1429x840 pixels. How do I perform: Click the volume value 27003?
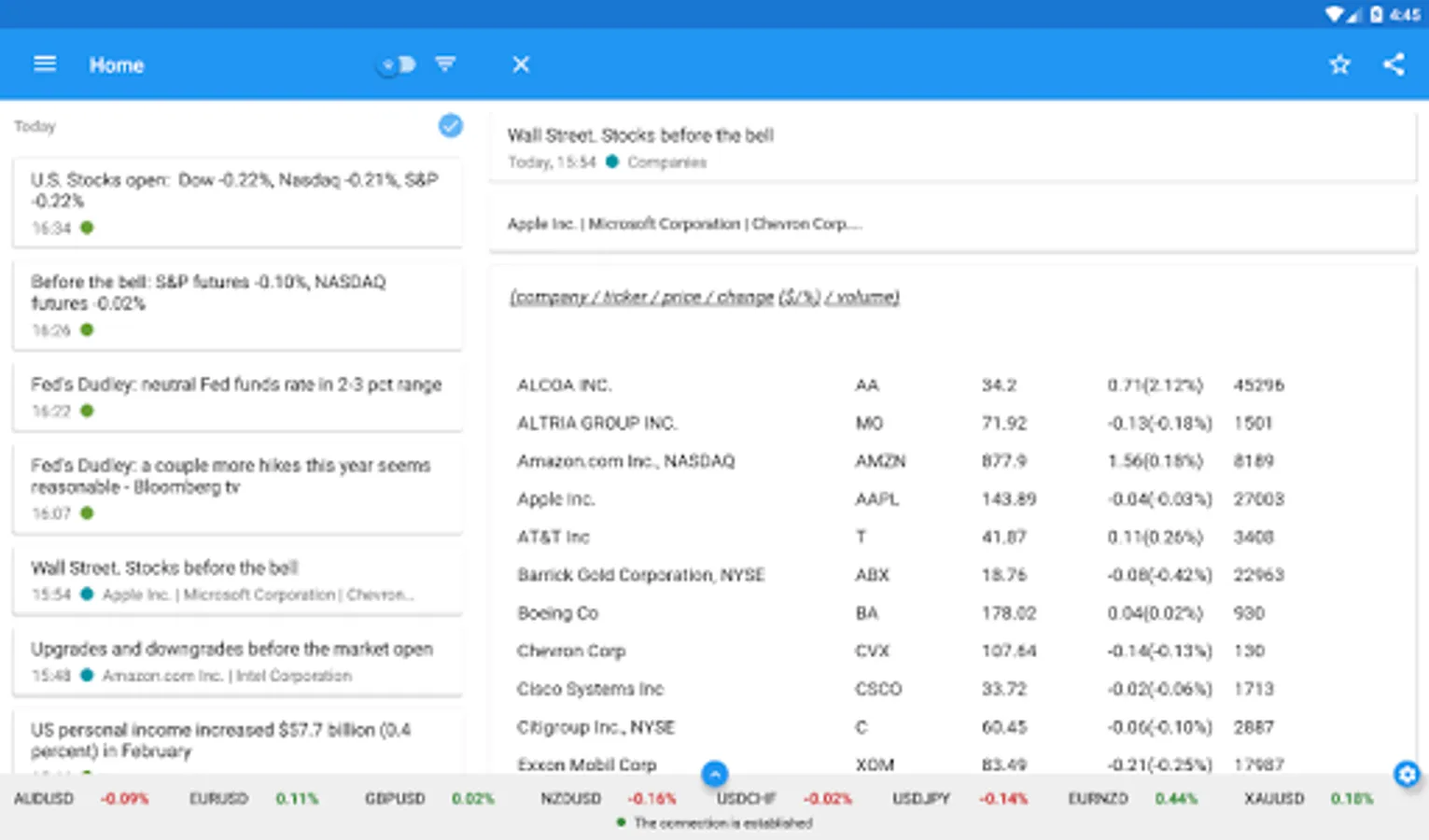[x=1259, y=499]
